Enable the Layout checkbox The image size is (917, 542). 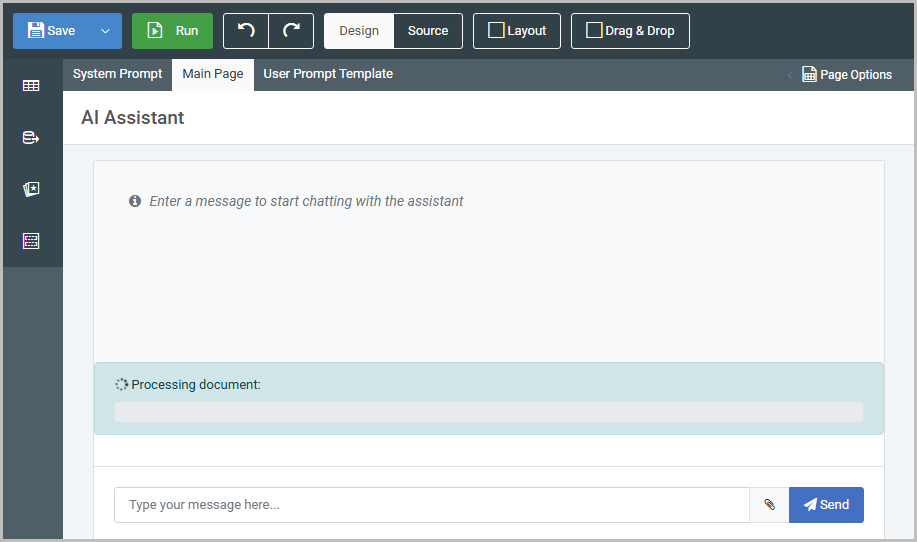click(496, 31)
